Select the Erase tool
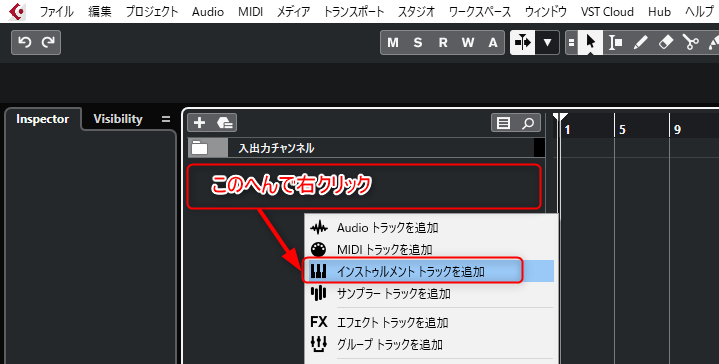Screen dimensions: 719x364 665,43
